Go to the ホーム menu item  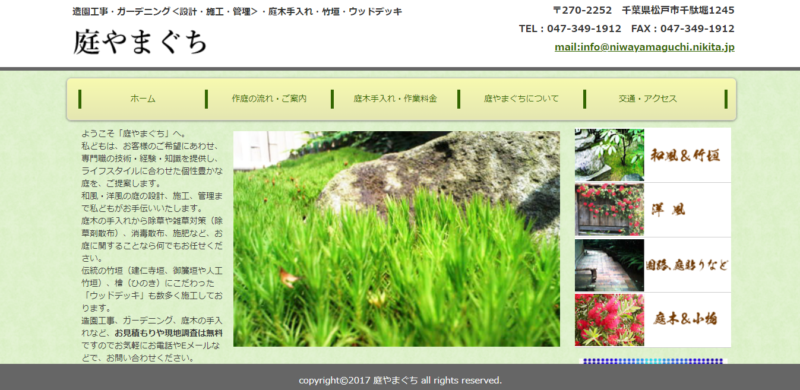click(x=143, y=99)
